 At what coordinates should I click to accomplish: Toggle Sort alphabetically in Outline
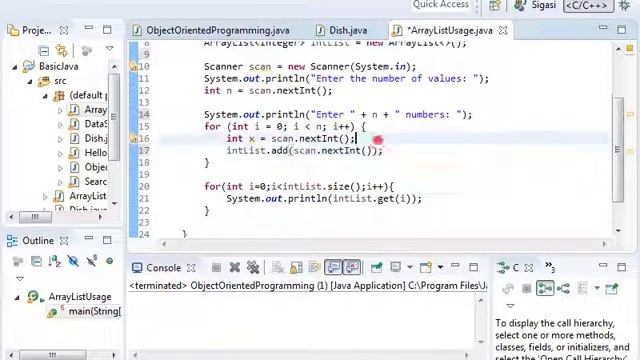(55, 261)
